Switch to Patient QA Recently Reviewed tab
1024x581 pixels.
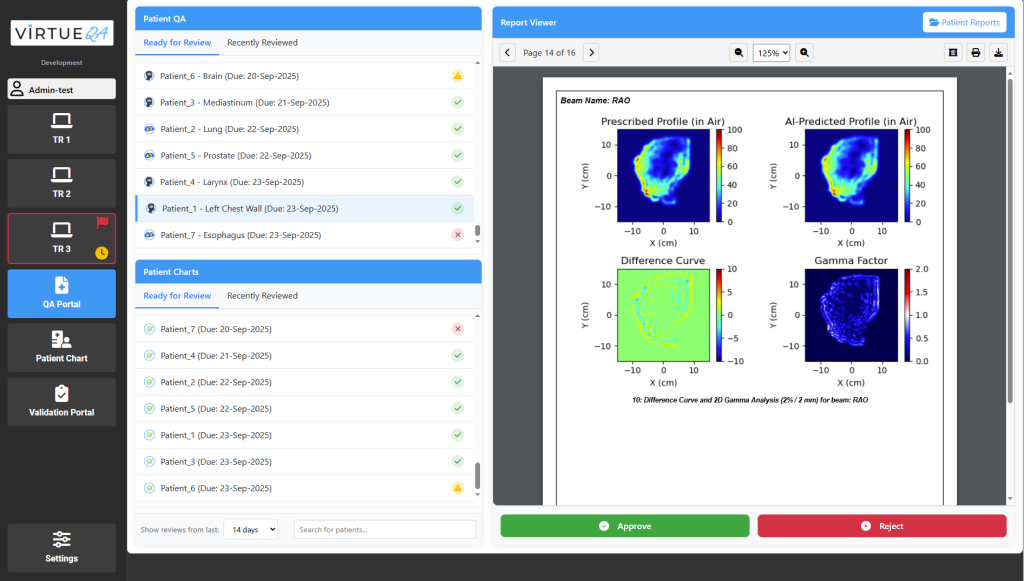click(262, 43)
